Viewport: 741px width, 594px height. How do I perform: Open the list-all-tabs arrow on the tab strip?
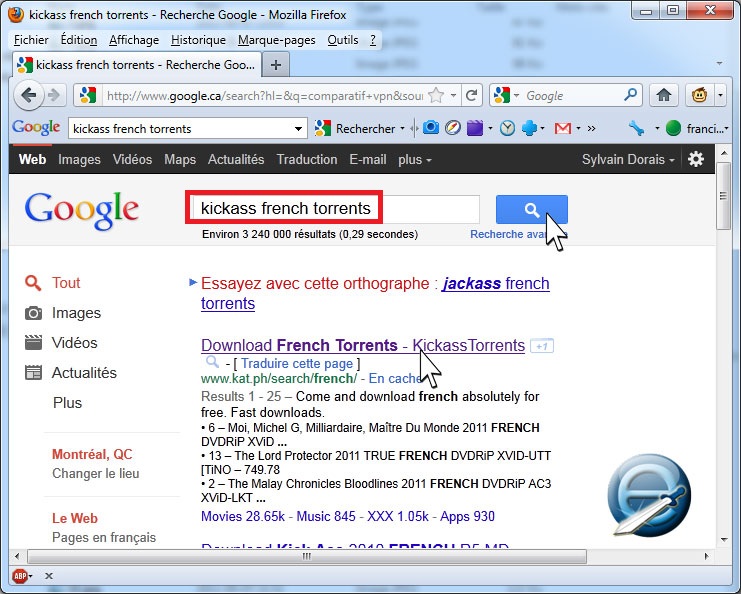coord(719,63)
